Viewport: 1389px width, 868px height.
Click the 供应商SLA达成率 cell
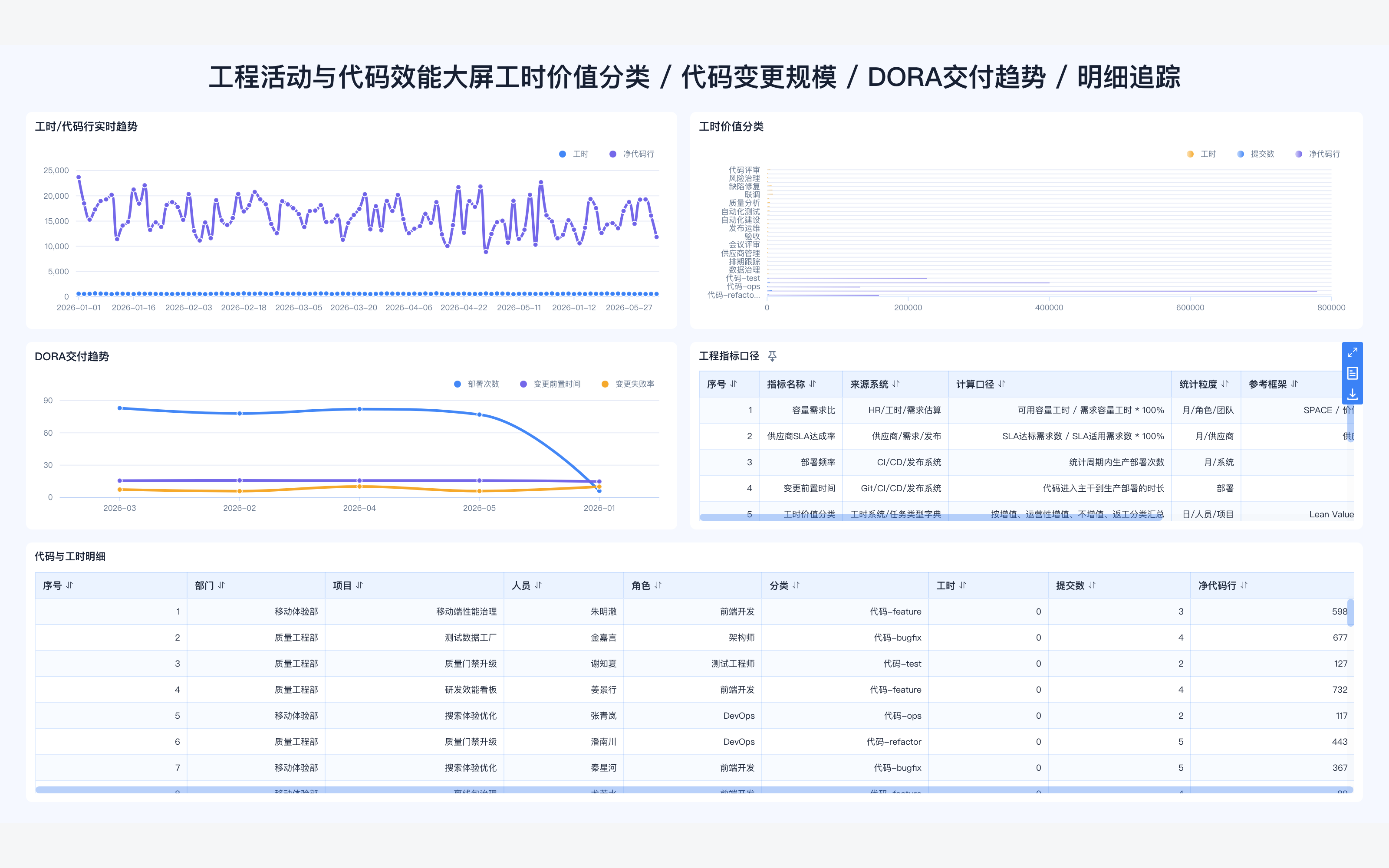pyautogui.click(x=801, y=436)
